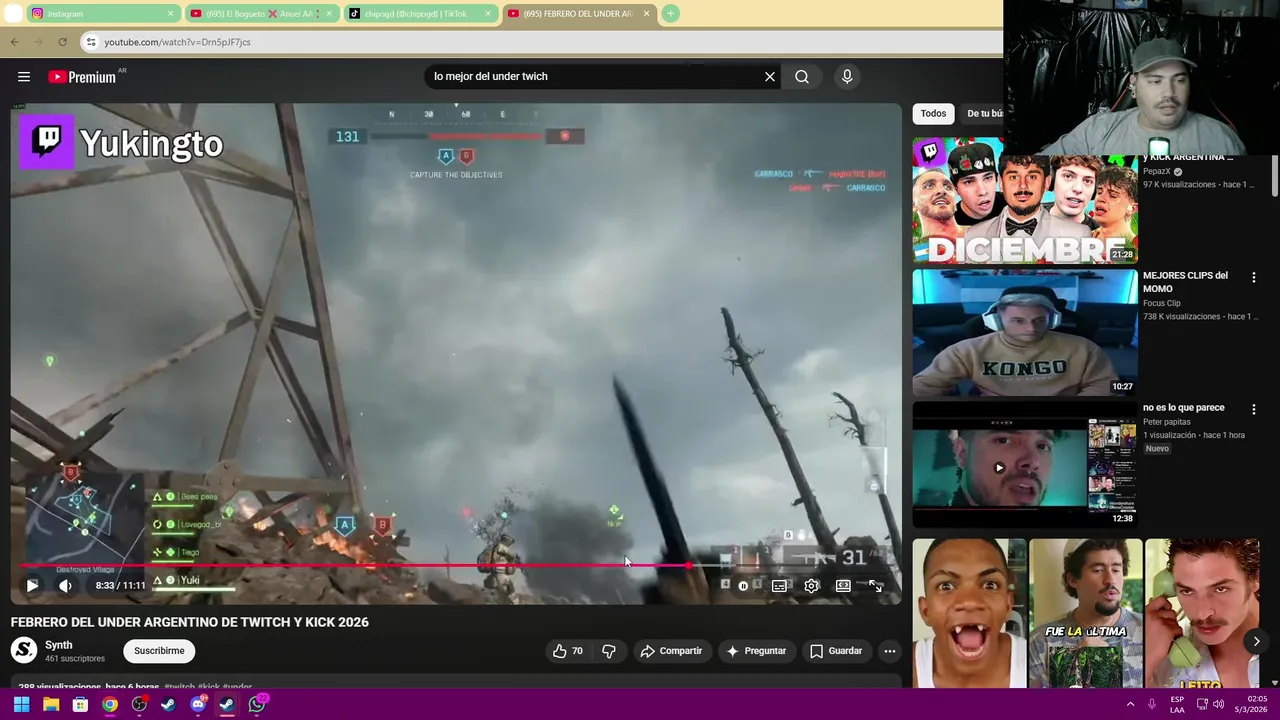This screenshot has width=1280, height=720.
Task: Seek using the red progress bar
Action: [456, 566]
